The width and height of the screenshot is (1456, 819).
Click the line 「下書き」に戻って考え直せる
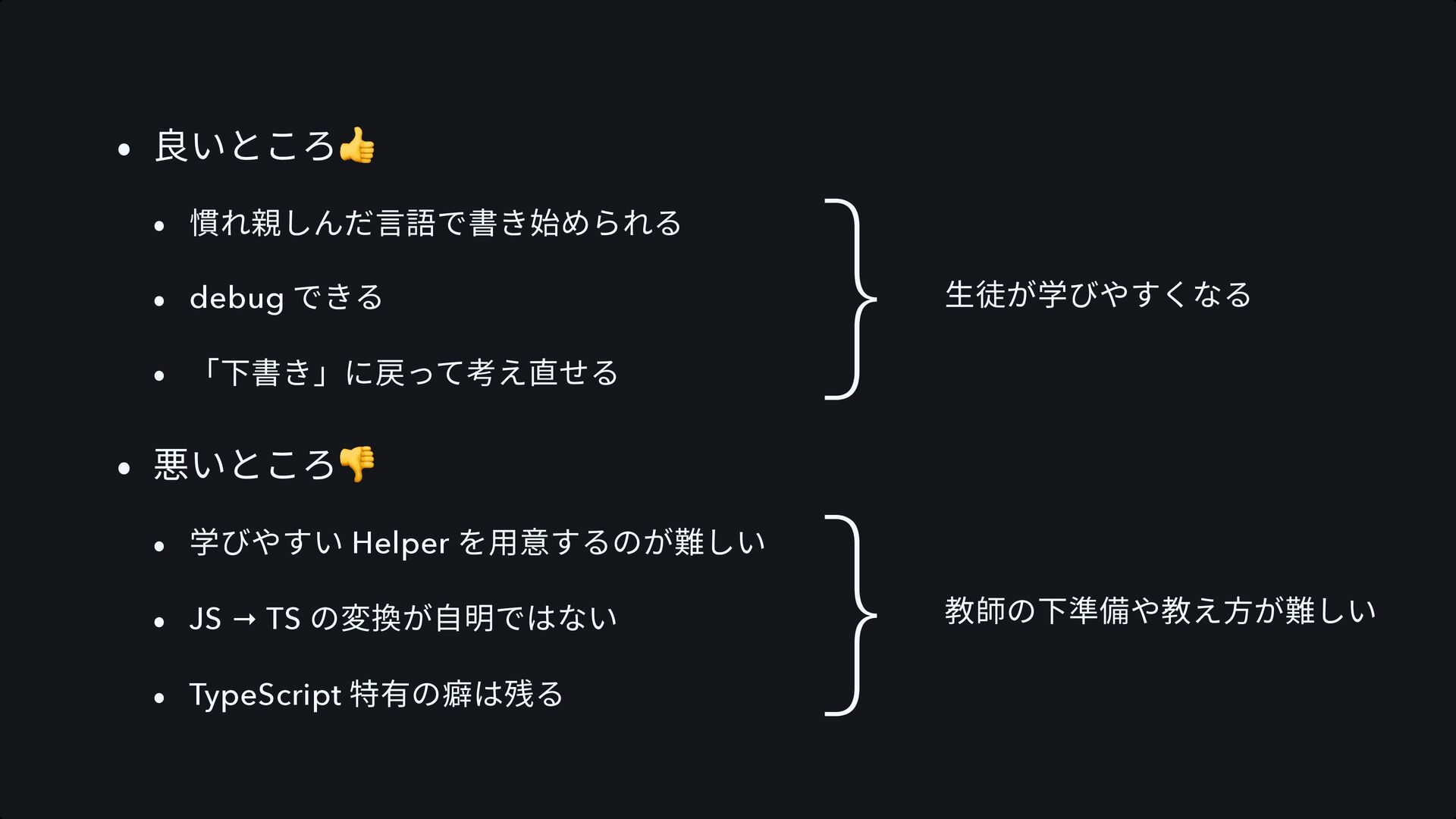point(406,373)
